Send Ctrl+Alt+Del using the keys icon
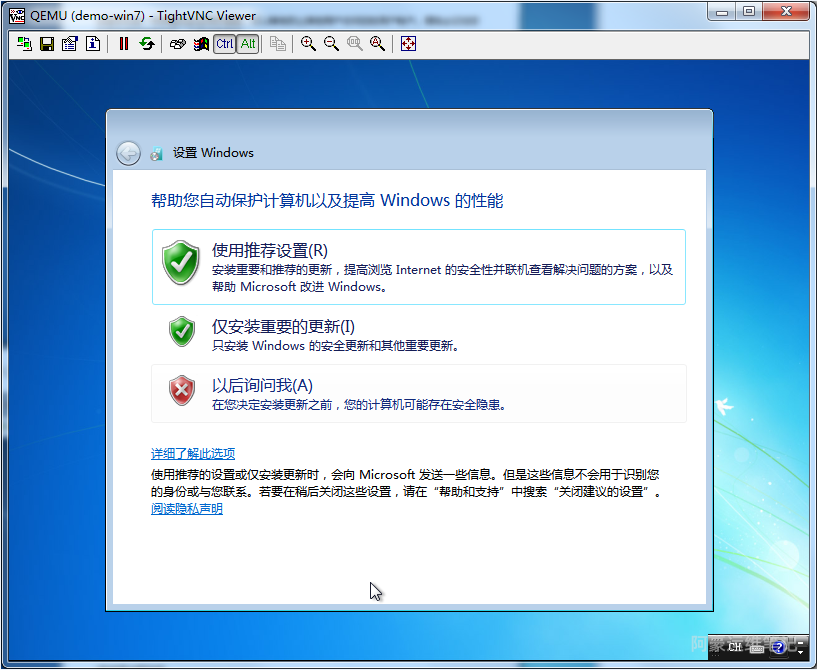The width and height of the screenshot is (817, 670). (178, 44)
